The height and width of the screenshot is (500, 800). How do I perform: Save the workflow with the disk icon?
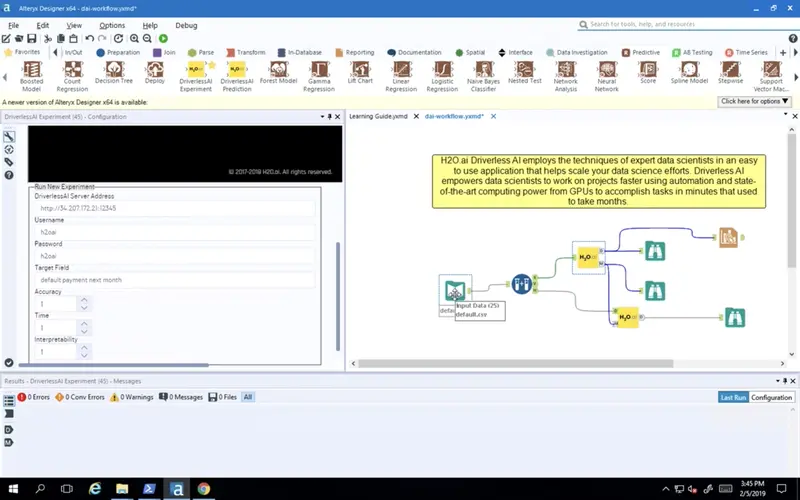(x=32, y=38)
